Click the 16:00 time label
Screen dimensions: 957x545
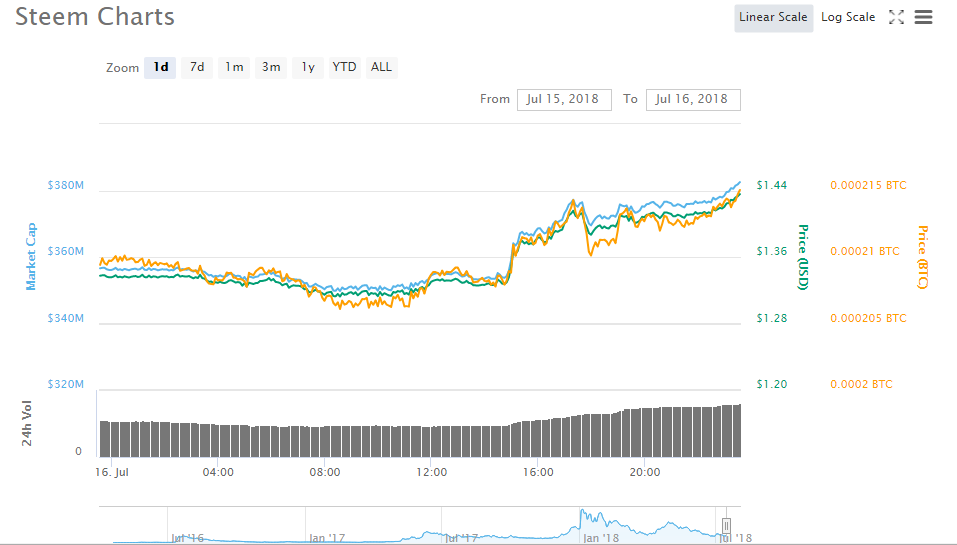pyautogui.click(x=538, y=472)
